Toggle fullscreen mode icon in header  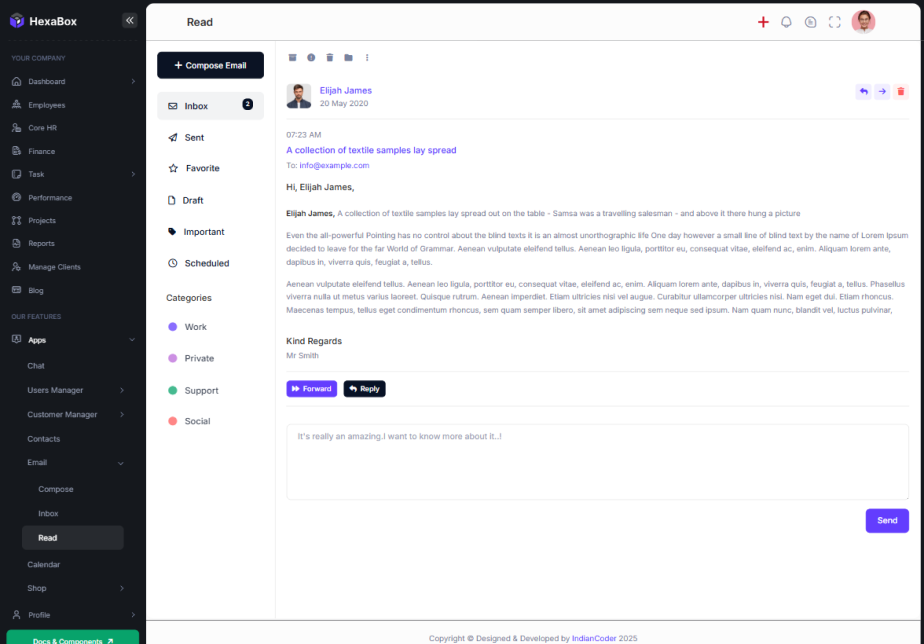[835, 22]
